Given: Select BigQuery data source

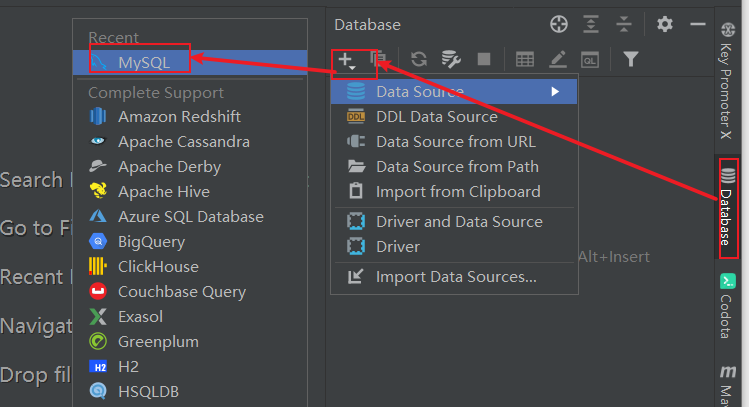Looking at the screenshot, I should 190,242.
